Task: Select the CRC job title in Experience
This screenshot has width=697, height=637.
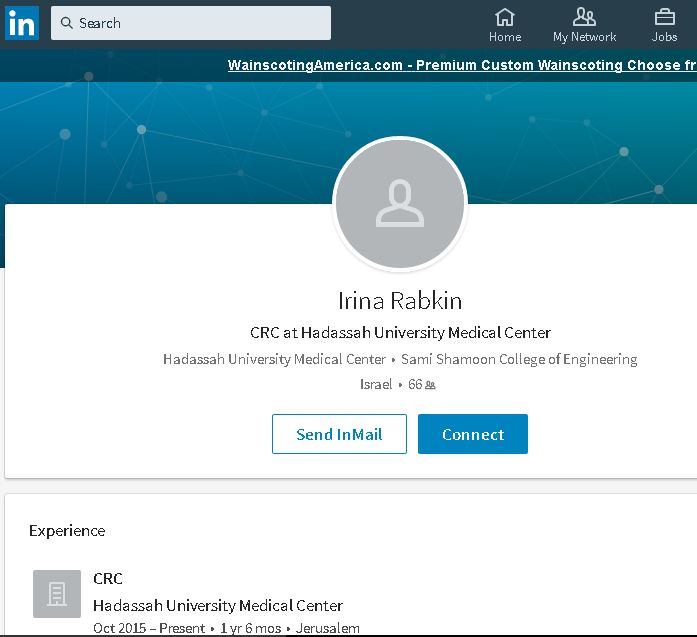Action: 108,578
